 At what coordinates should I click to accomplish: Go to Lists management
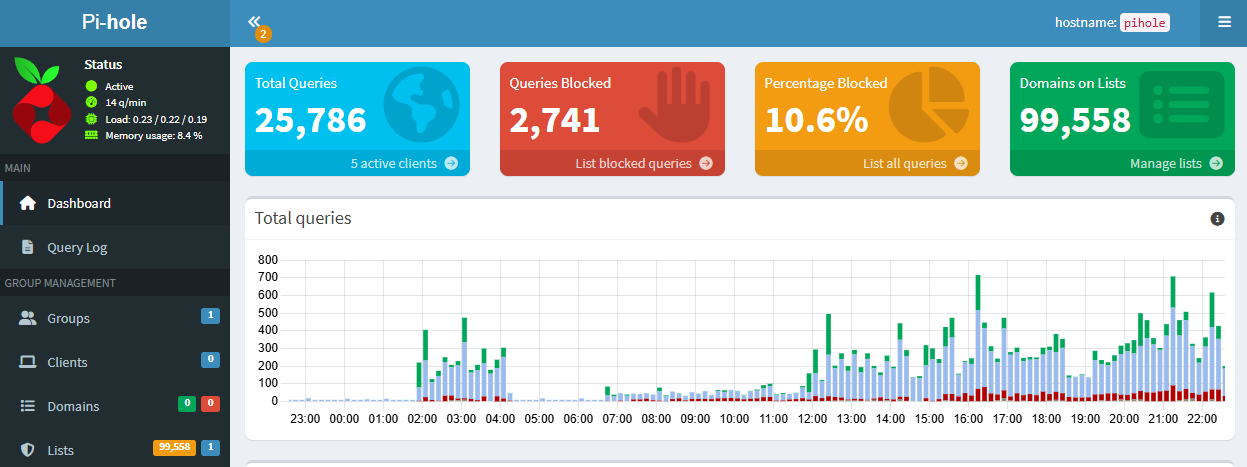click(115, 450)
